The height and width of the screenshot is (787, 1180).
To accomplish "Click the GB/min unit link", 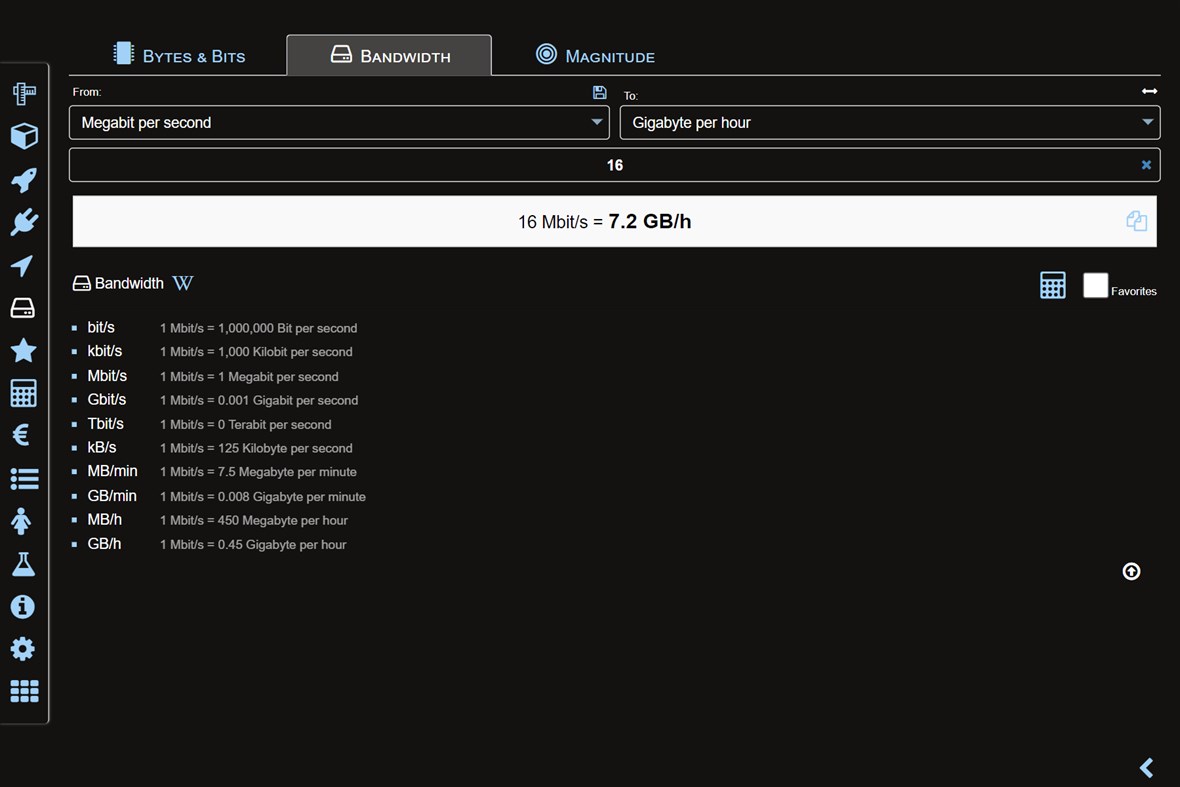I will tap(112, 496).
